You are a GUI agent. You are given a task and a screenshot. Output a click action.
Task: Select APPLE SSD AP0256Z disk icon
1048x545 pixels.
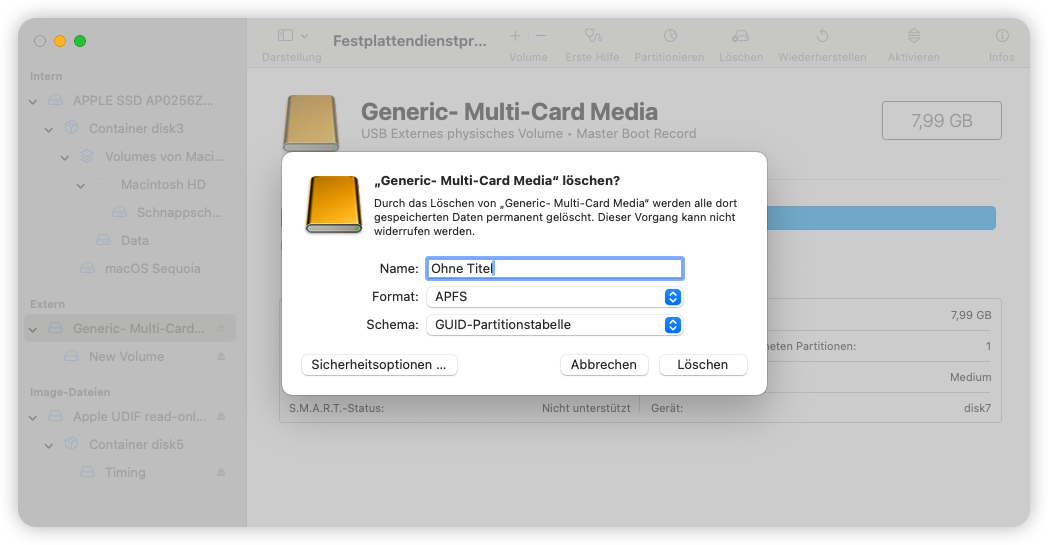55,100
